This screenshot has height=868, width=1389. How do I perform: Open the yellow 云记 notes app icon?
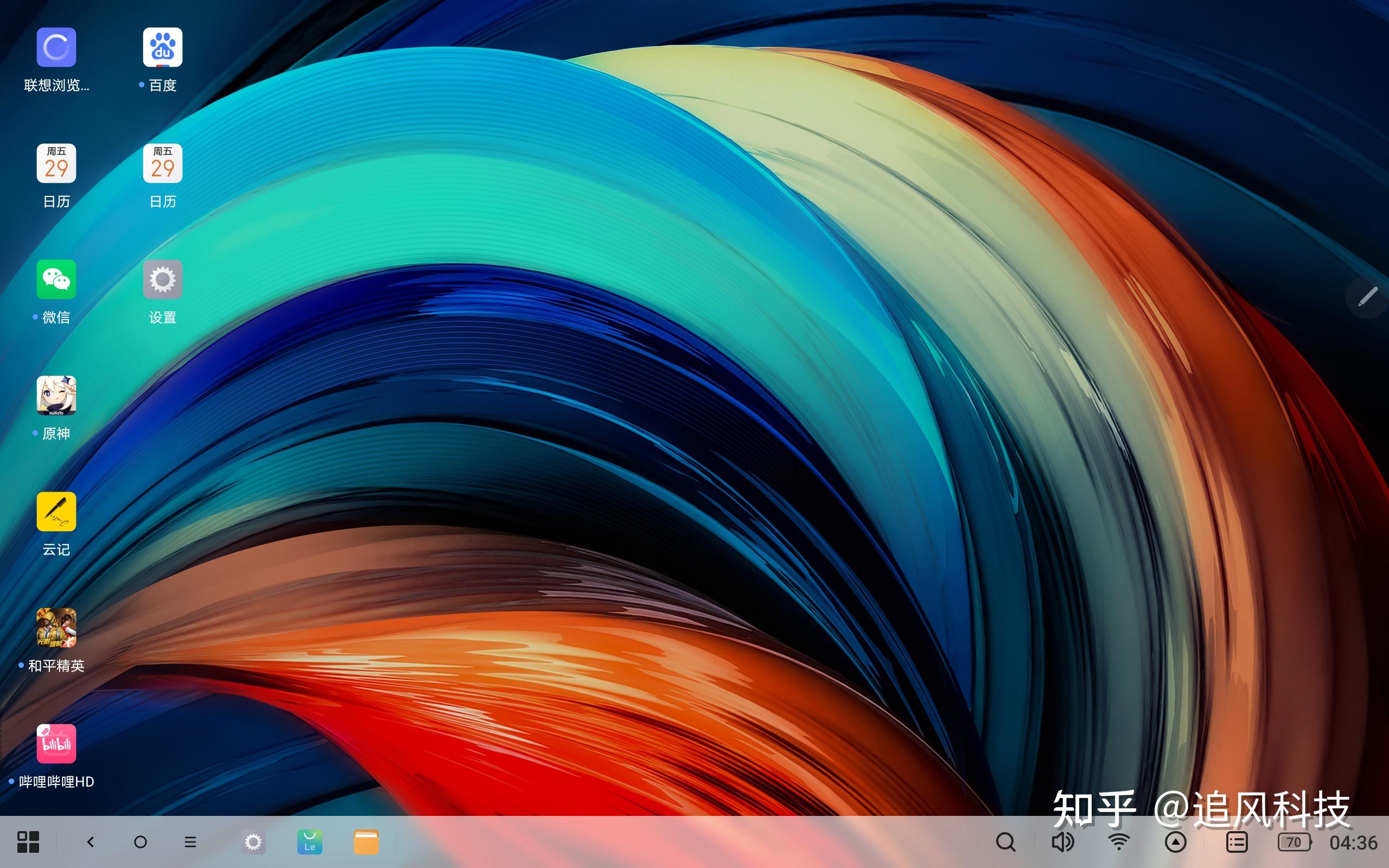56,512
